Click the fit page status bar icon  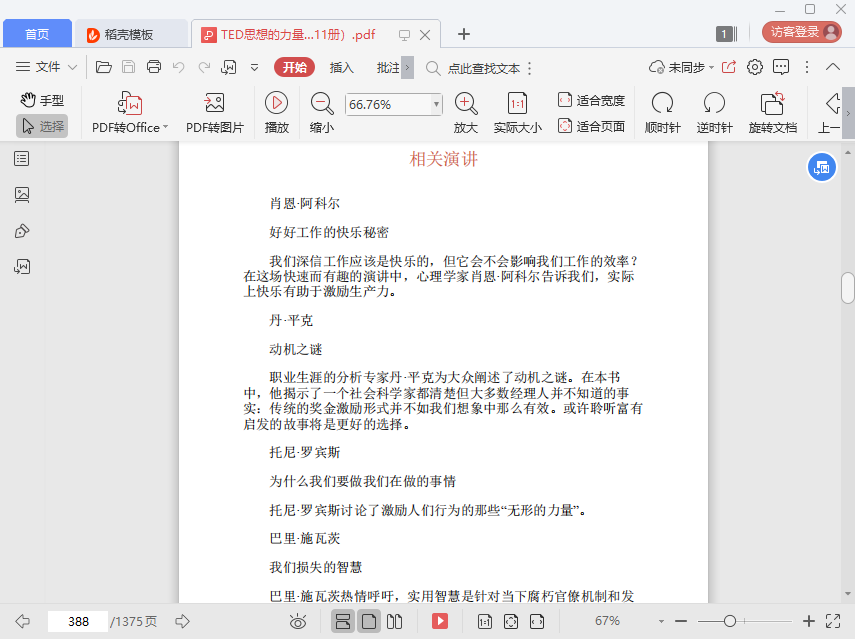[x=511, y=621]
